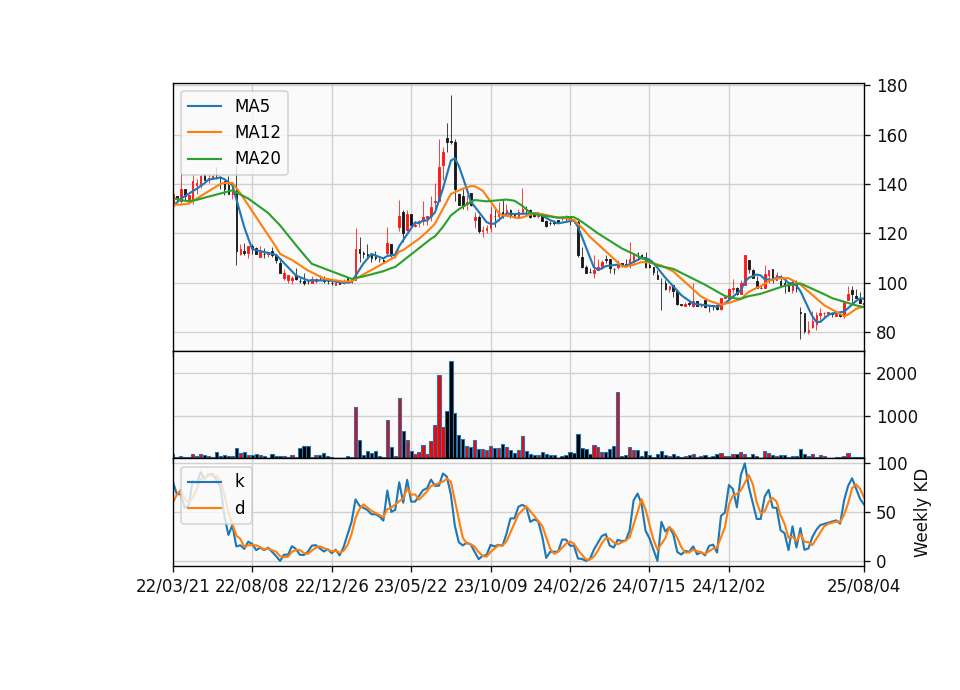This screenshot has width=960, height=690.
Task: Click the 2000 volume axis label
Action: tap(896, 374)
